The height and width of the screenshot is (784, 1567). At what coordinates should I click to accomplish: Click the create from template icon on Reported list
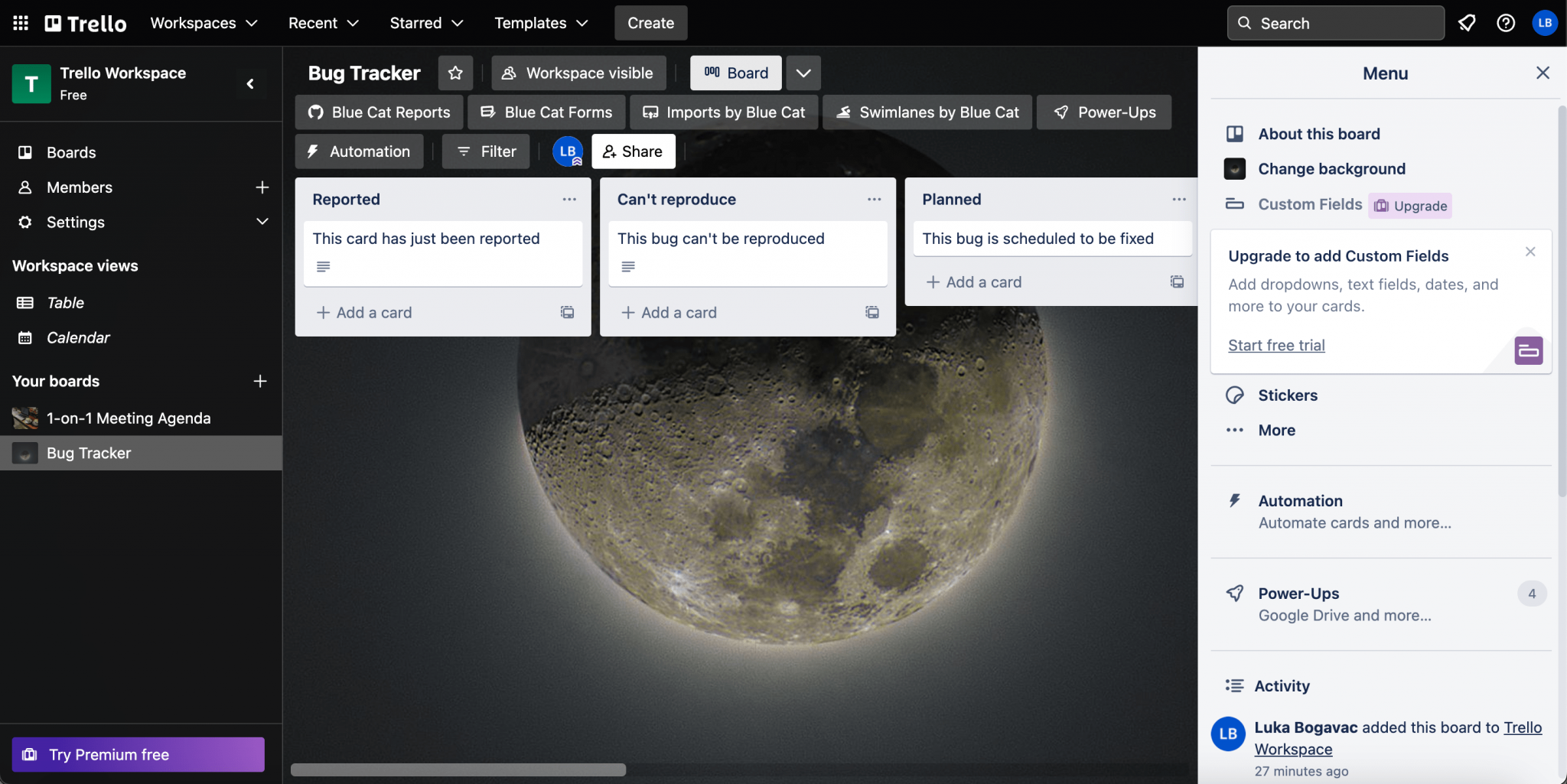(x=567, y=312)
